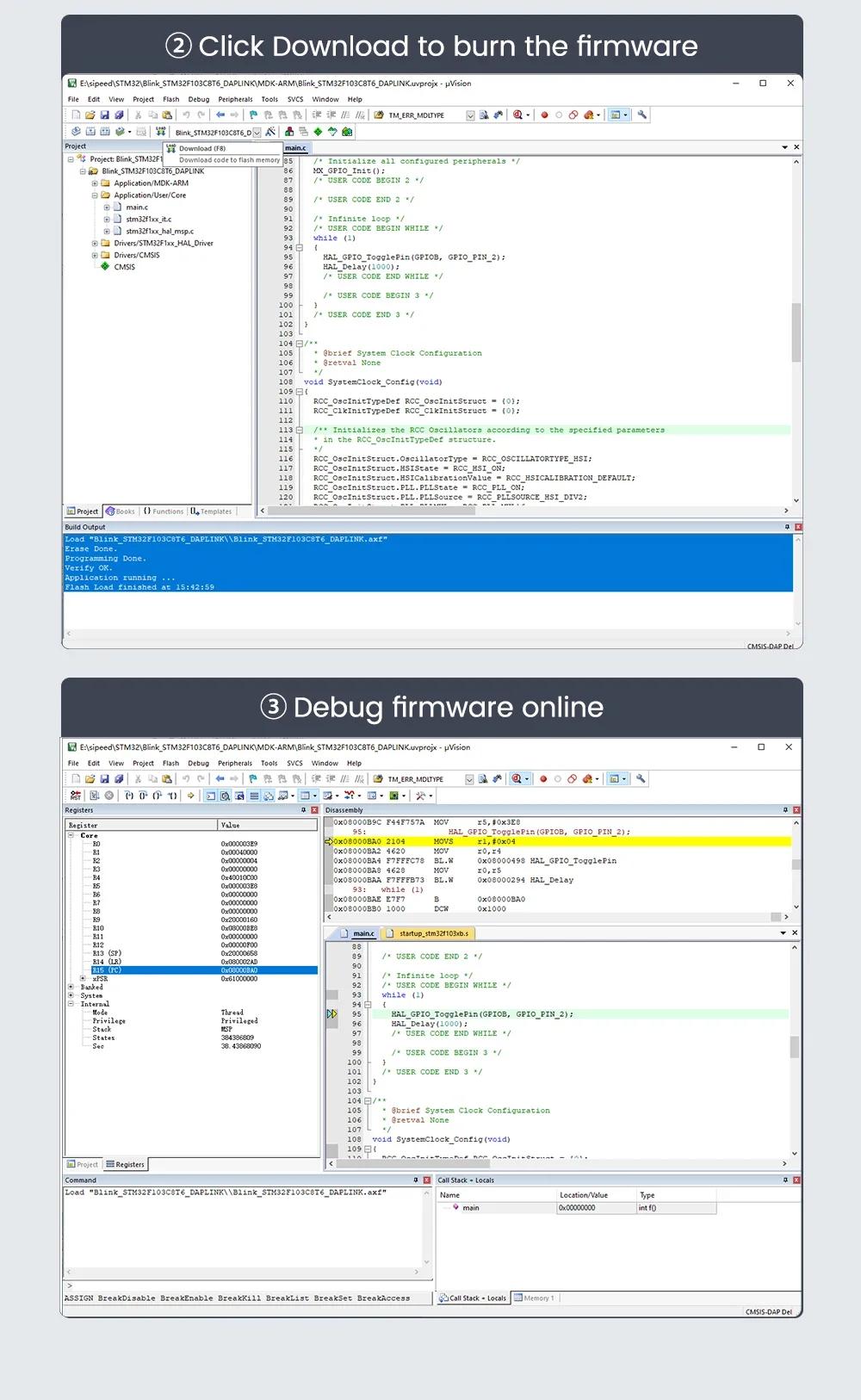The image size is (861, 1400).
Task: Close the Build Output panel
Action: pyautogui.click(x=798, y=527)
